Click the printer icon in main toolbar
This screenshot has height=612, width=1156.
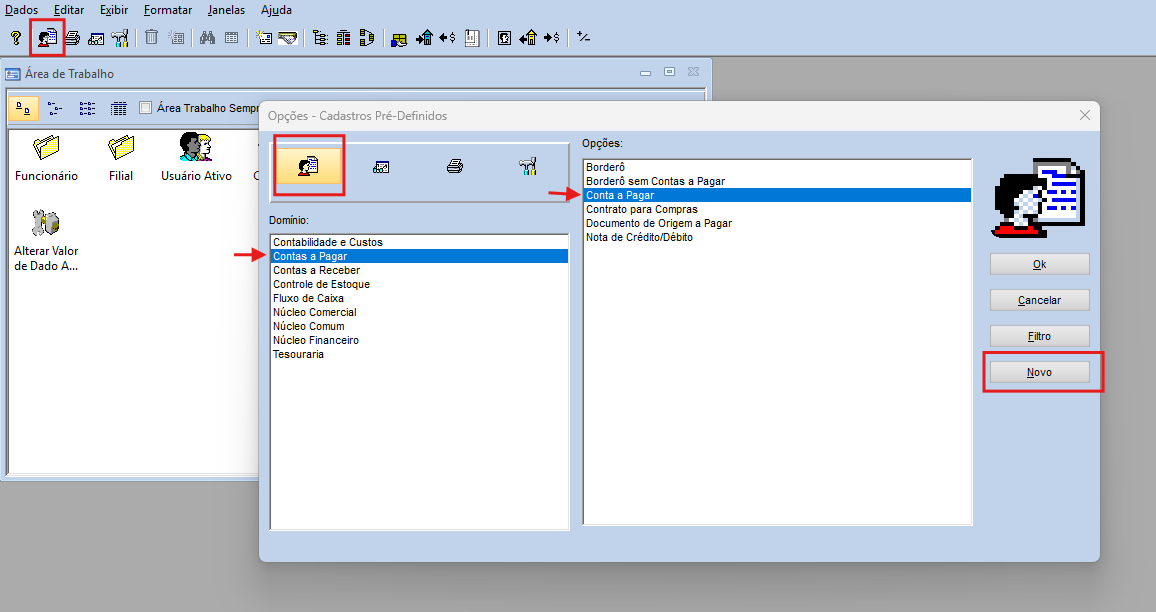click(72, 38)
